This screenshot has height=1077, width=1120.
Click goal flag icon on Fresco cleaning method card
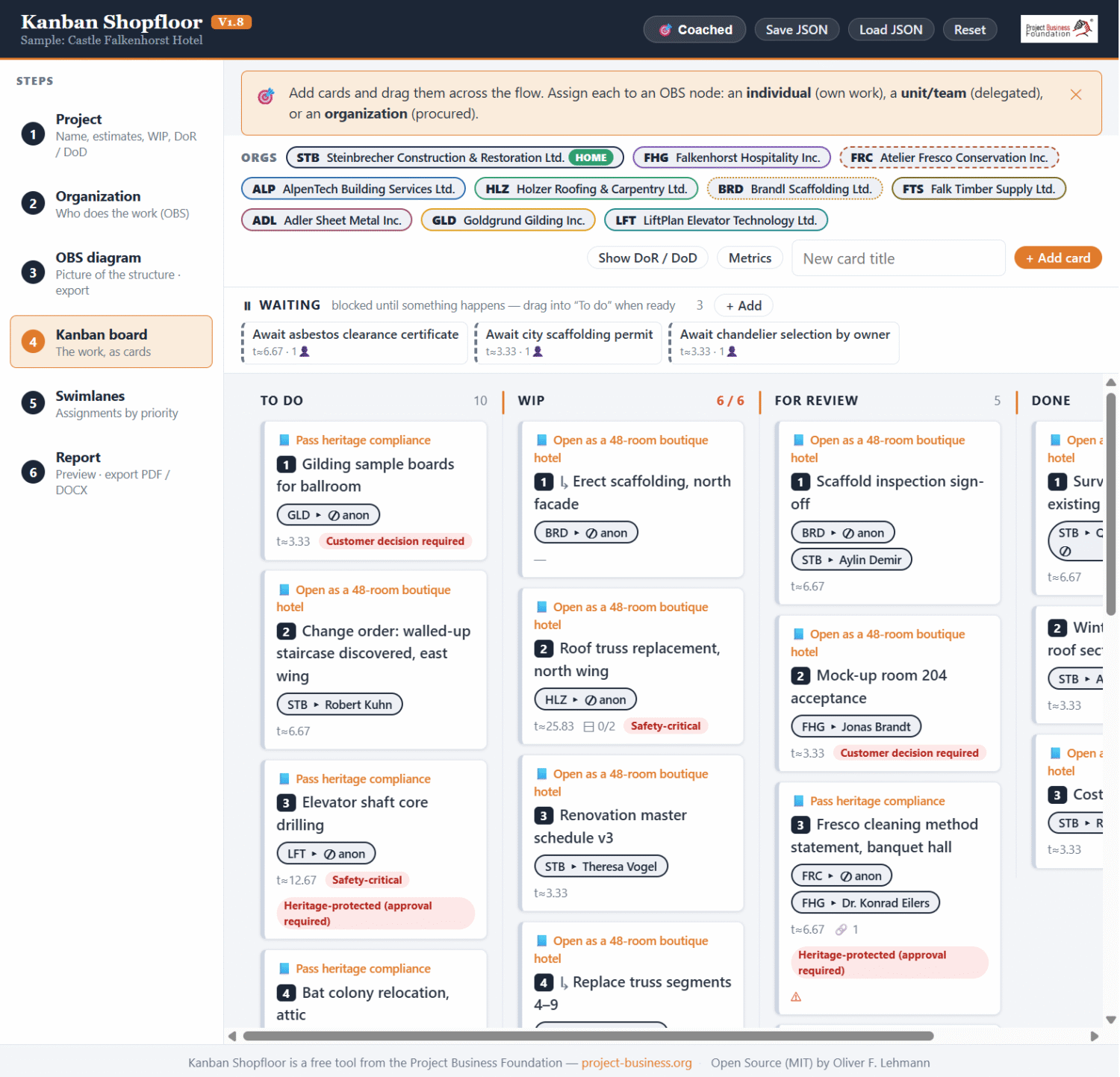[798, 801]
